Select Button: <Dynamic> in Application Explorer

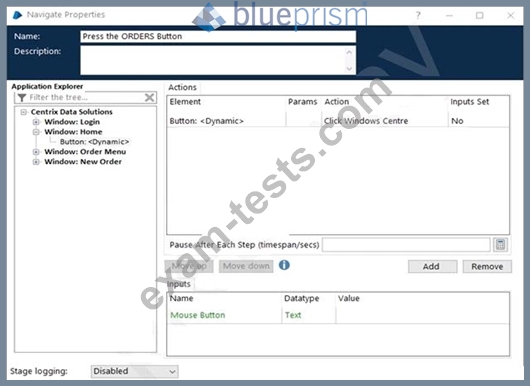(x=94, y=142)
